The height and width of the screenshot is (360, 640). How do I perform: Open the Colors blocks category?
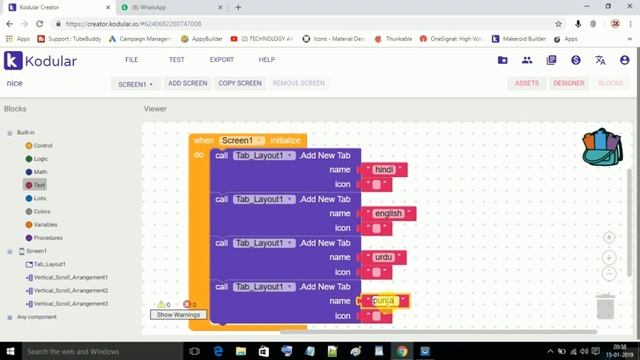(x=38, y=211)
